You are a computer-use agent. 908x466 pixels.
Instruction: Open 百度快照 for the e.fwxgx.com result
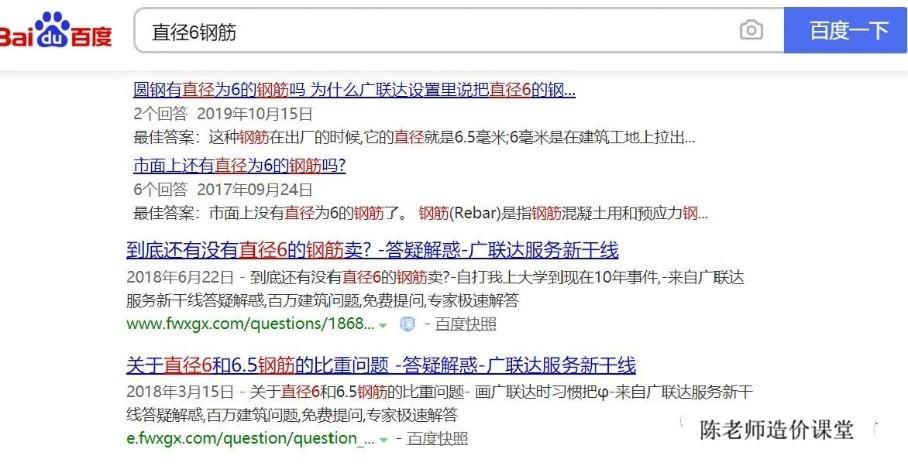coord(437,438)
